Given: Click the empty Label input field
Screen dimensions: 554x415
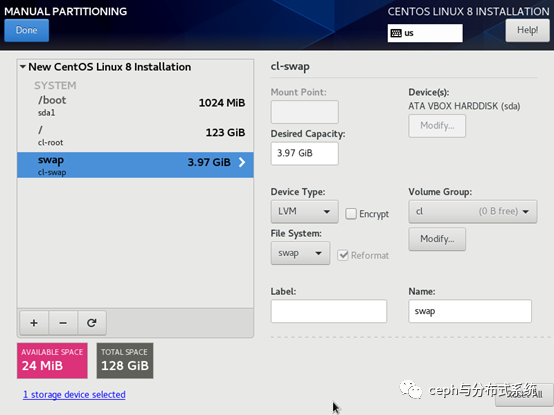Looking at the screenshot, I should pyautogui.click(x=329, y=311).
